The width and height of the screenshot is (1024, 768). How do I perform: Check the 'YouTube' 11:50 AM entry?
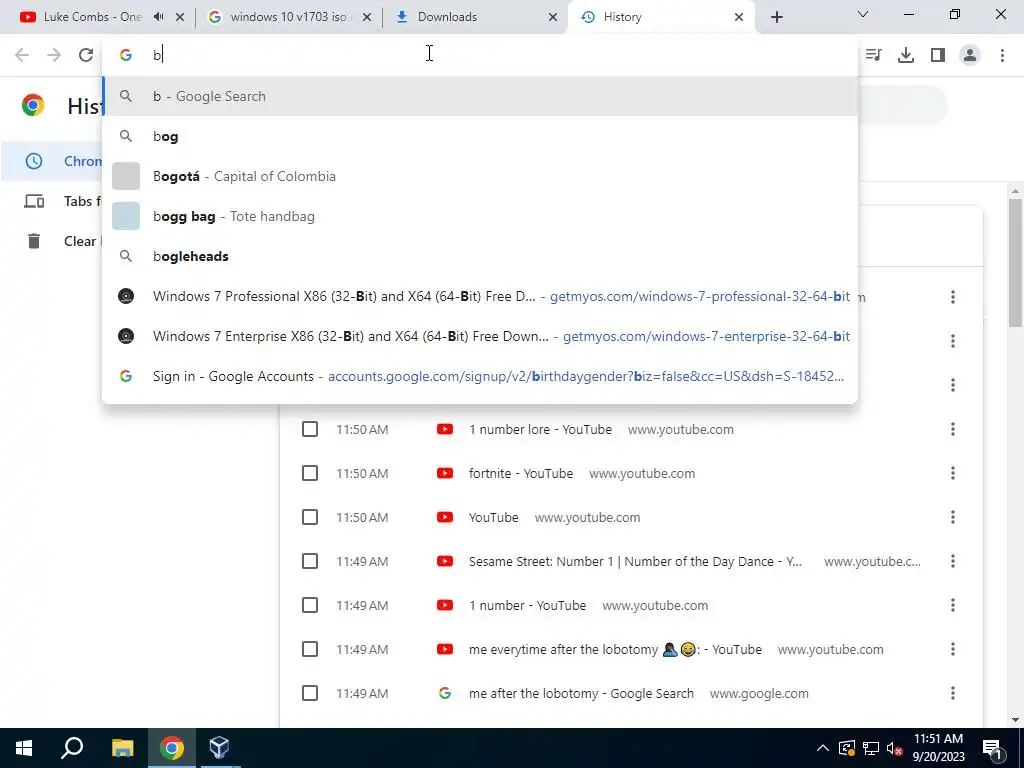tap(310, 517)
